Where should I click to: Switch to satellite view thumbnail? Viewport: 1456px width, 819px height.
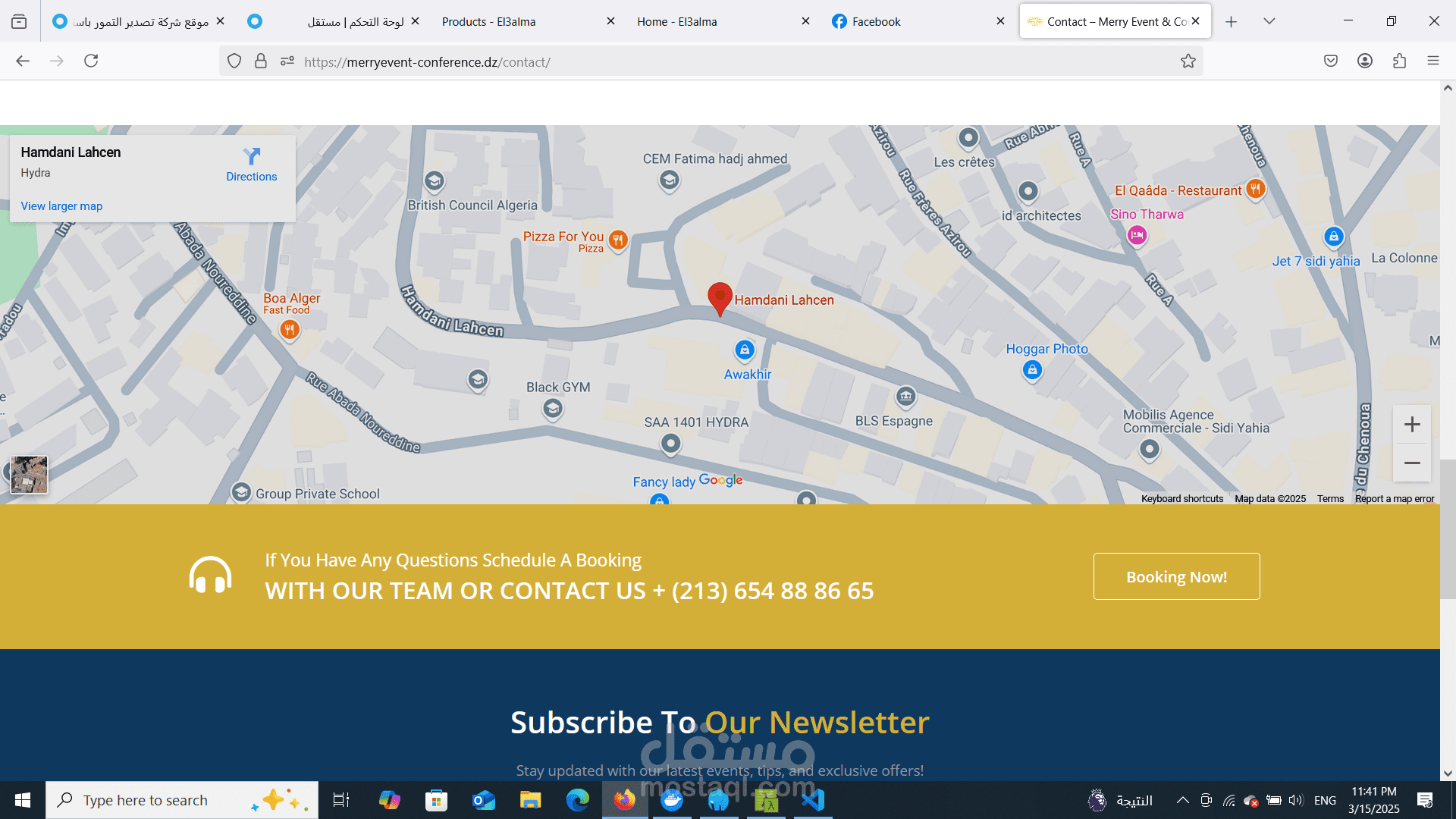[x=29, y=475]
